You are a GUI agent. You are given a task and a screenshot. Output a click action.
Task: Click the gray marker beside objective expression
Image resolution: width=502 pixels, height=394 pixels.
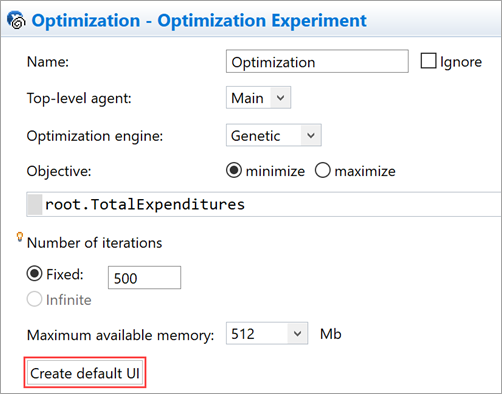click(35, 204)
